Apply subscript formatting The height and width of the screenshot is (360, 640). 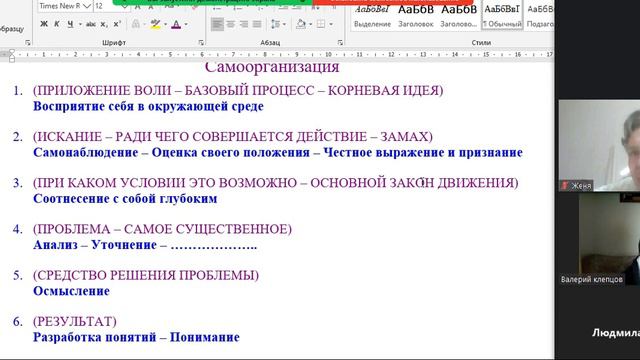point(104,24)
